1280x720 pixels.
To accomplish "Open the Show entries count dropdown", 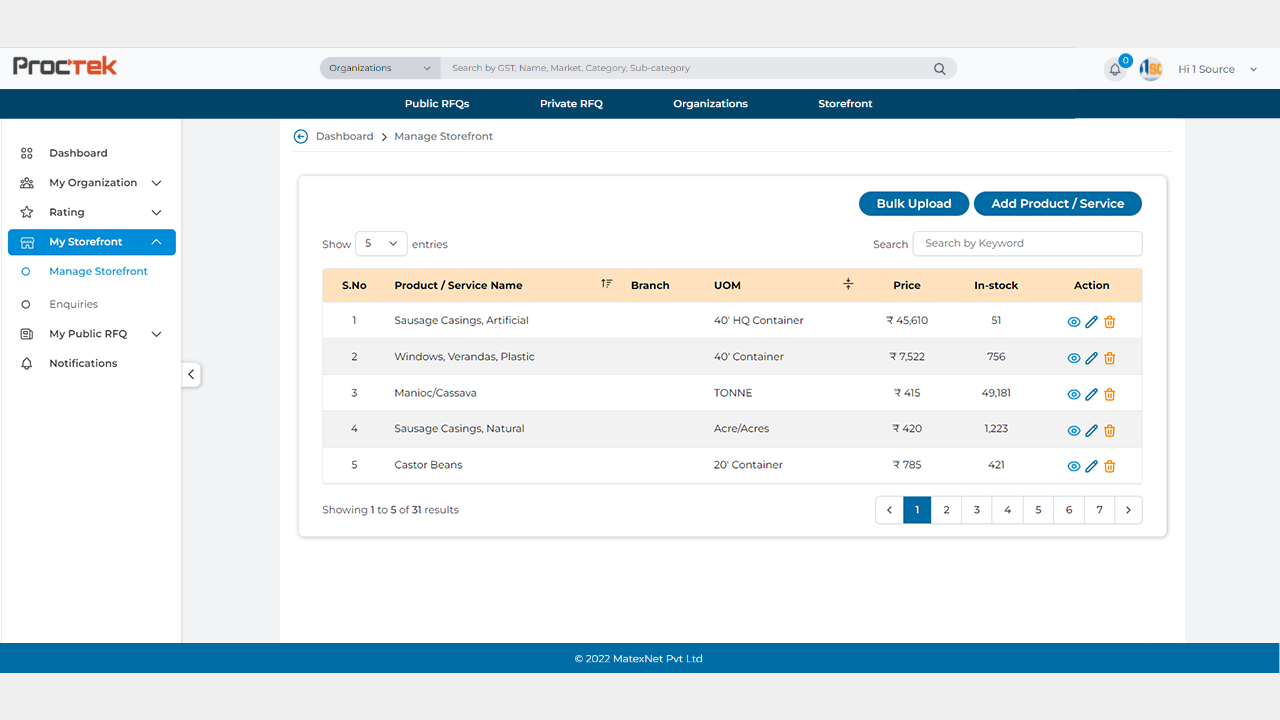I will (381, 244).
